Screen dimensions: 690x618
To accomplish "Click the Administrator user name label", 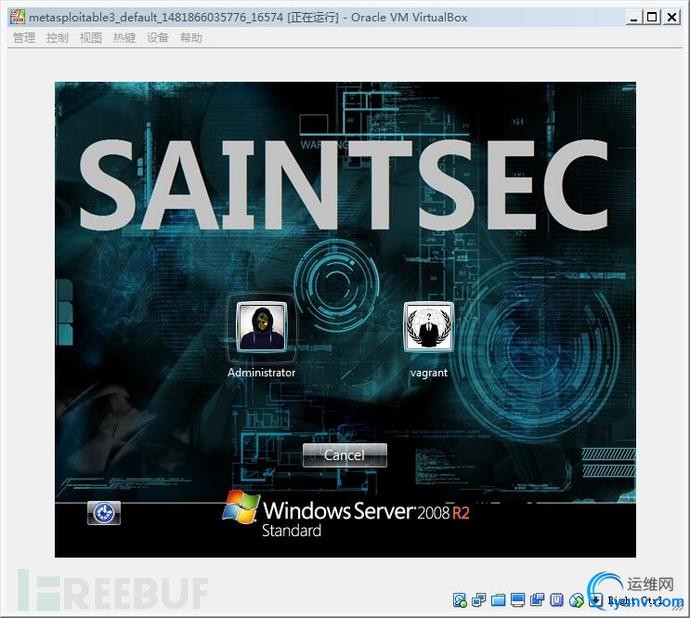I will (x=261, y=373).
